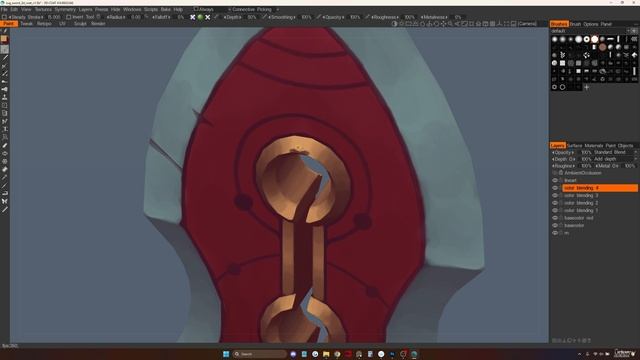This screenshot has width=640, height=360.
Task: Switch to the Materials panel tab
Action: pyautogui.click(x=593, y=146)
